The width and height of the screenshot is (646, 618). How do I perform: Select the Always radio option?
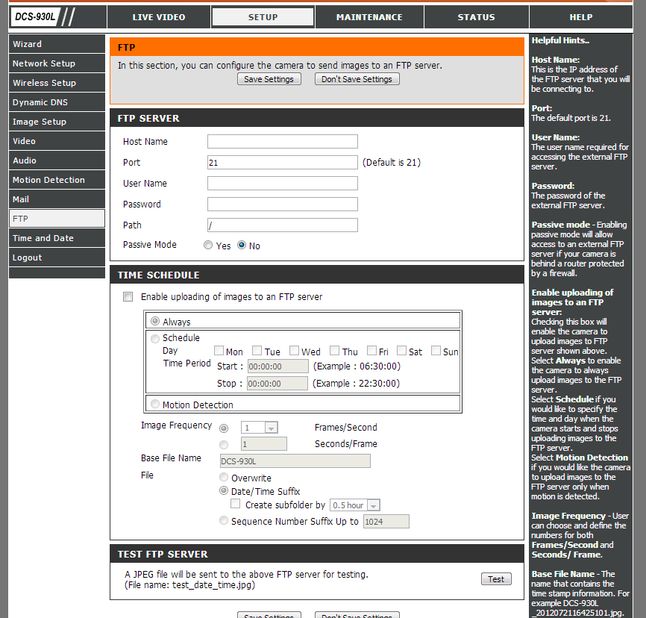(155, 321)
